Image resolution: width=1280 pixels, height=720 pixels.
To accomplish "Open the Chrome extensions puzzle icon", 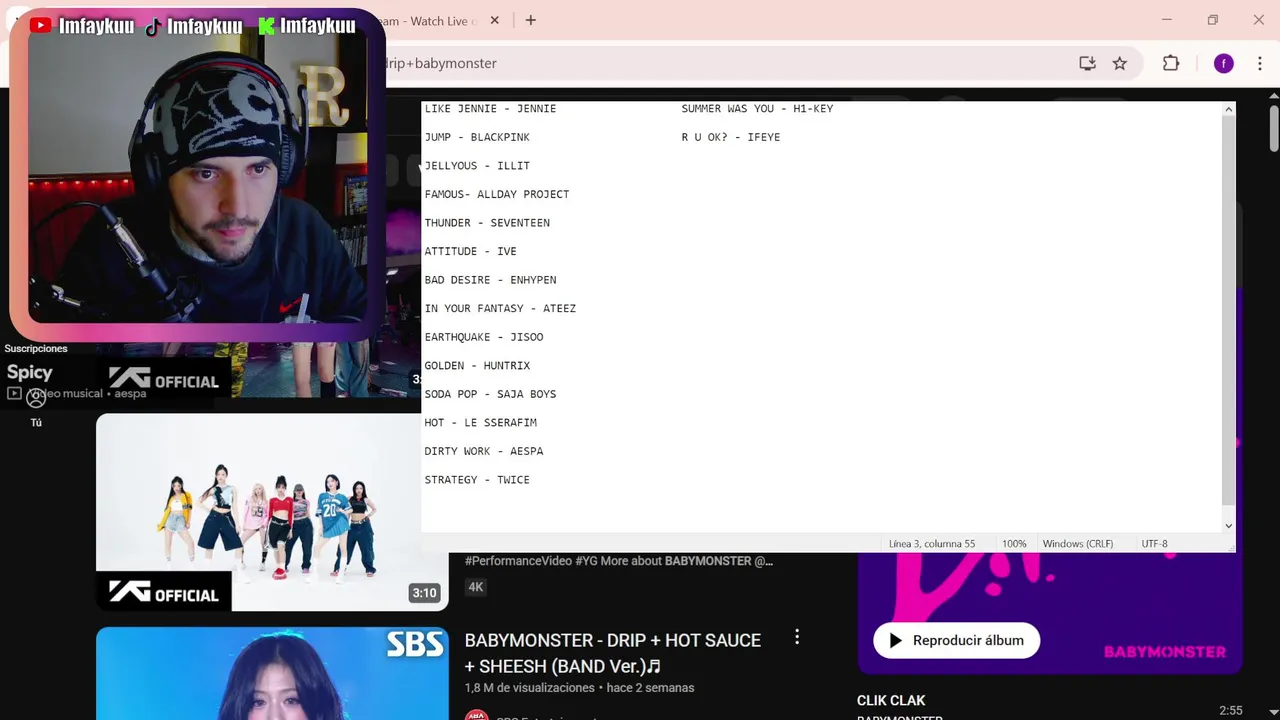I will pyautogui.click(x=1171, y=63).
